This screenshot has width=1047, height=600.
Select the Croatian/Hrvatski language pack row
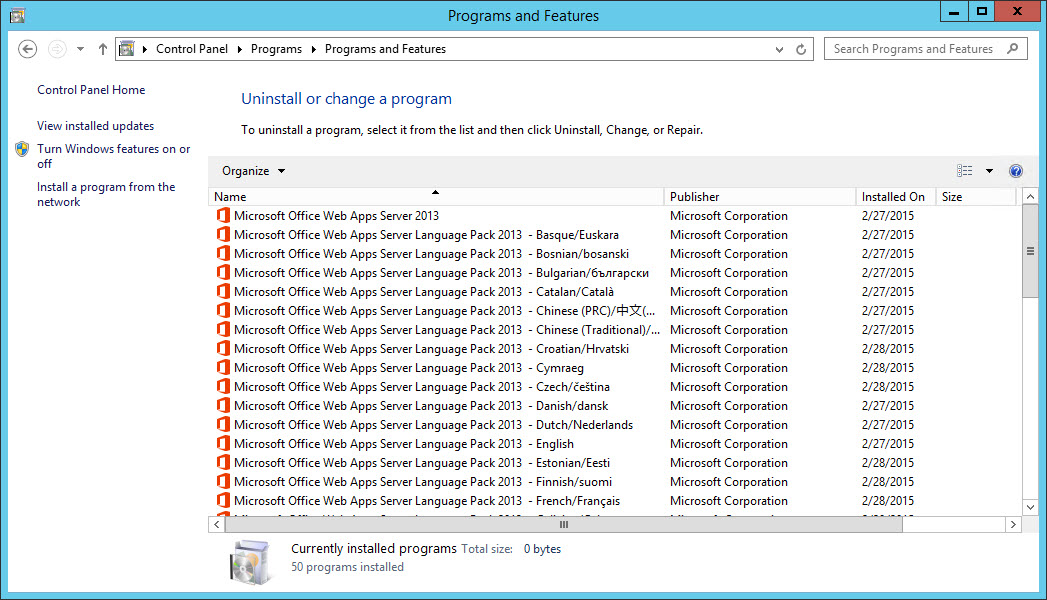614,349
